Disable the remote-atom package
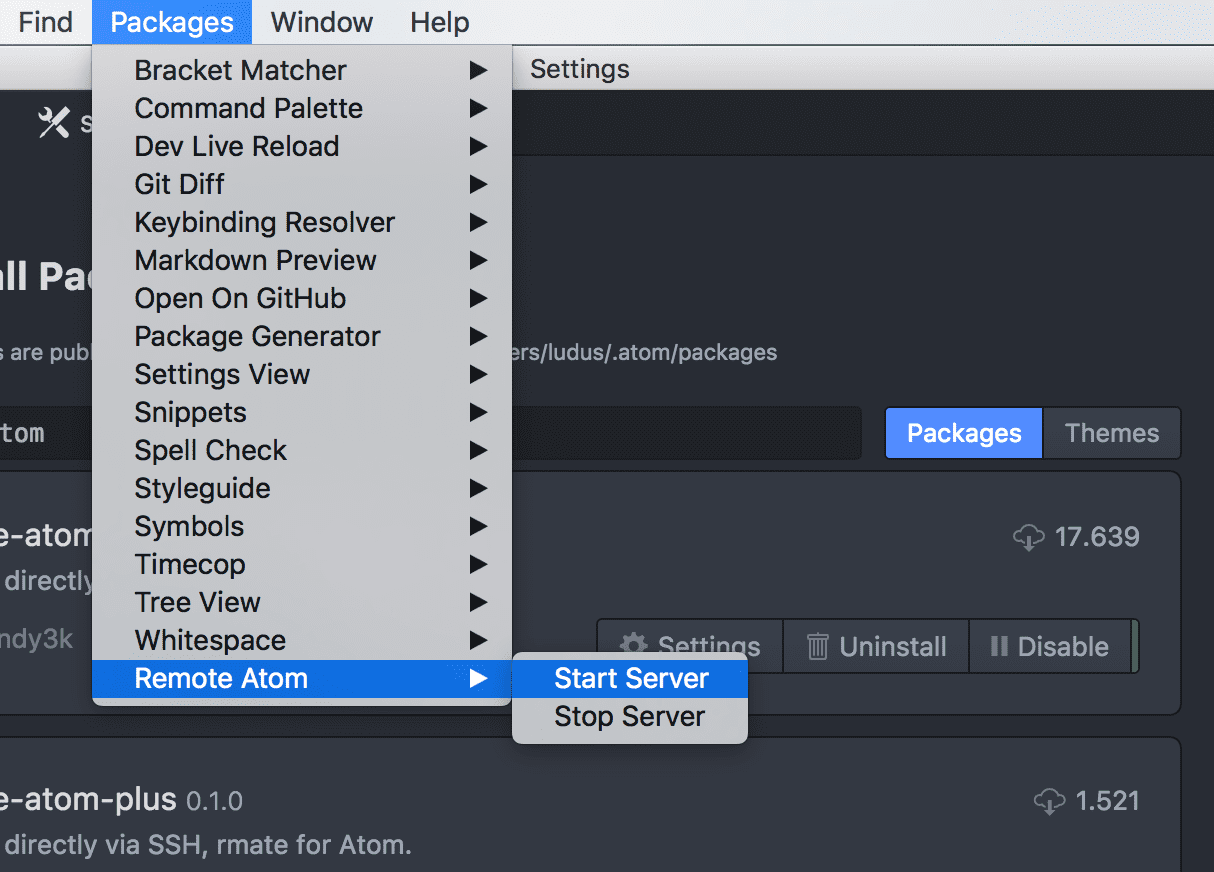 [x=1049, y=647]
